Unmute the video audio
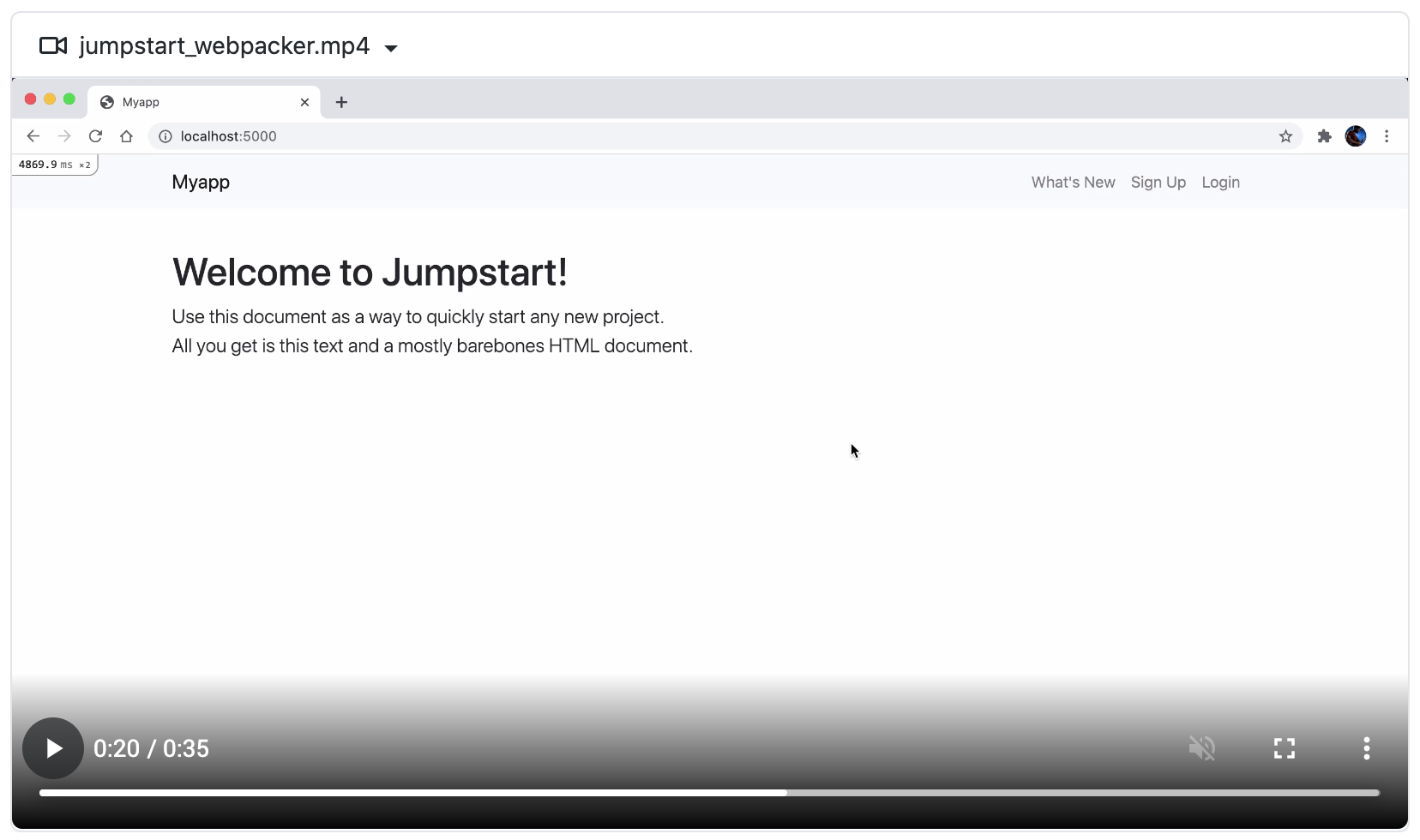The image size is (1420, 840). pos(1202,747)
